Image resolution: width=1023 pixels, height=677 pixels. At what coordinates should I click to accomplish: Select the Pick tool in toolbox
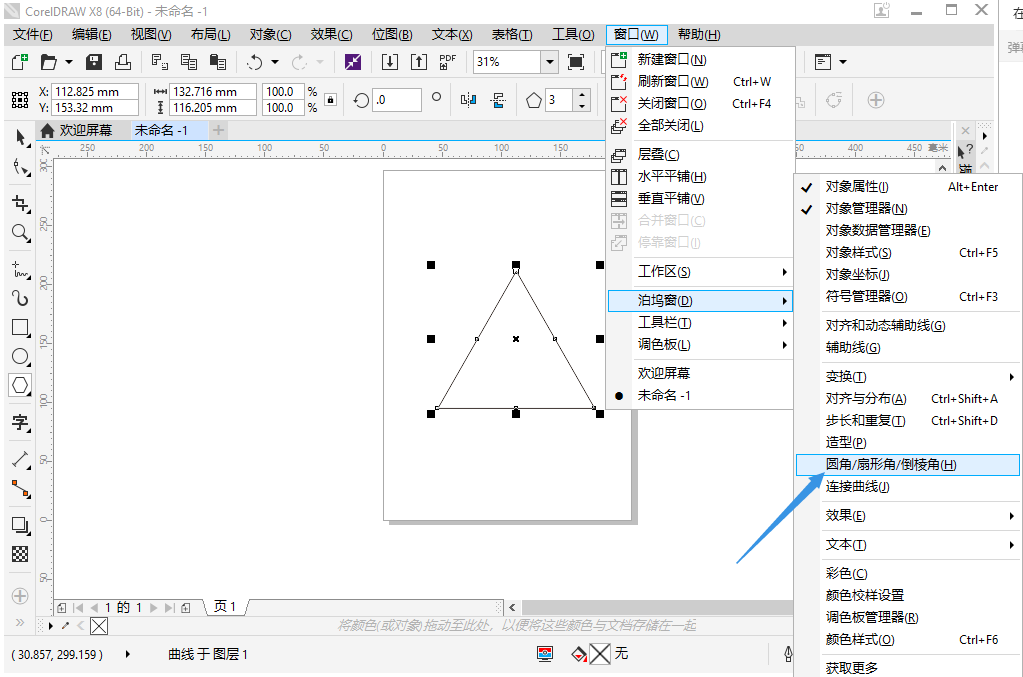tap(20, 138)
